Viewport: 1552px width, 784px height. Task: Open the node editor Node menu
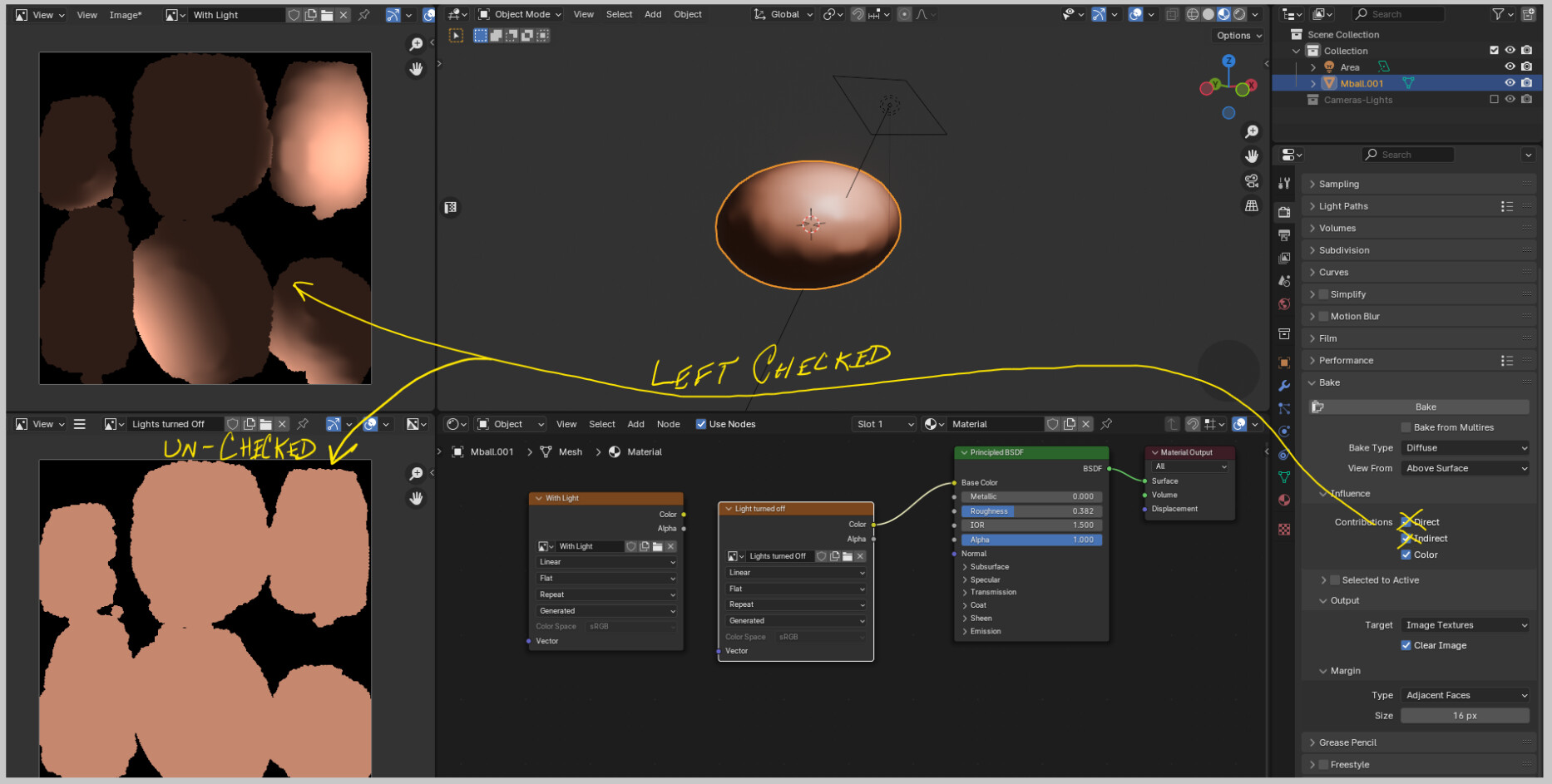(668, 424)
